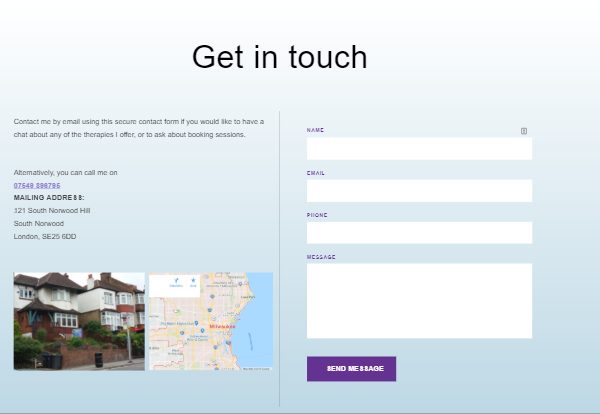Screen dimensions: 600x414
Task: Click the PHONE field label
Action: pyautogui.click(x=317, y=215)
